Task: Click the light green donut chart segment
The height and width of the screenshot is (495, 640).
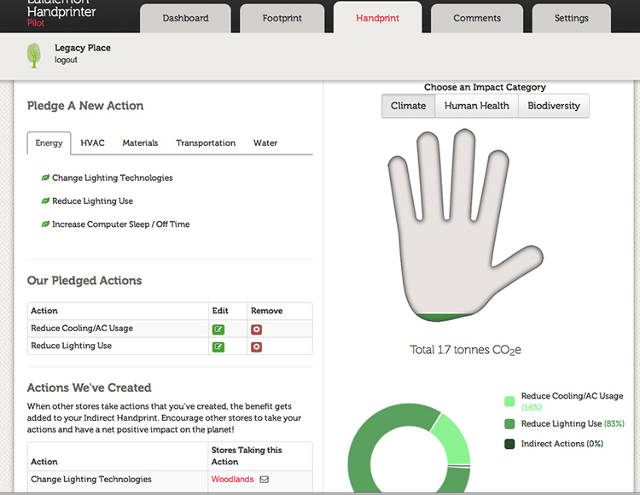Action: 454,439
